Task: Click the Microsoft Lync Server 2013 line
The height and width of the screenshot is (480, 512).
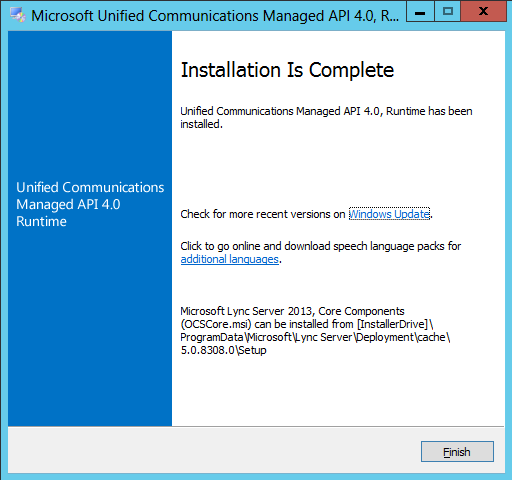Action: coord(292,311)
